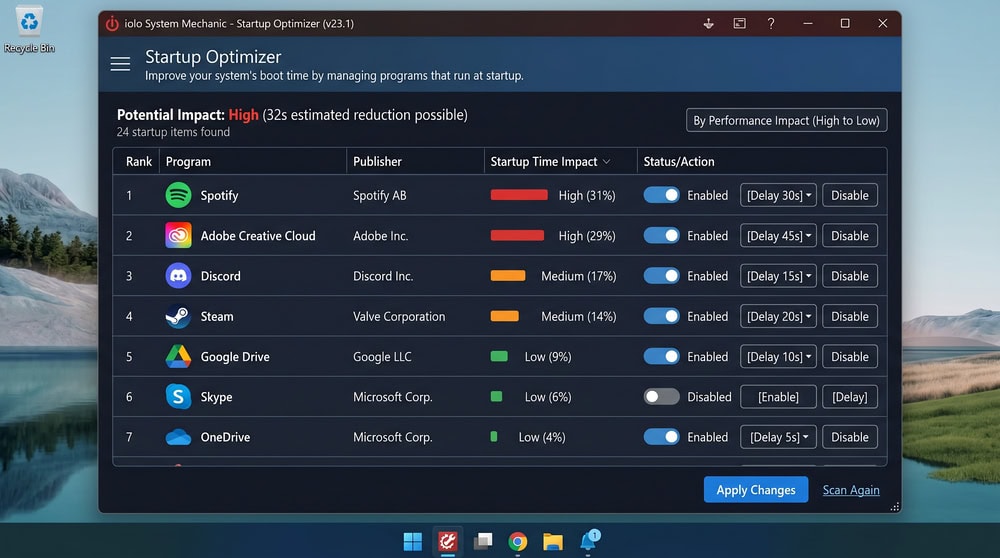
Task: Open the hamburger menu
Action: tap(120, 64)
